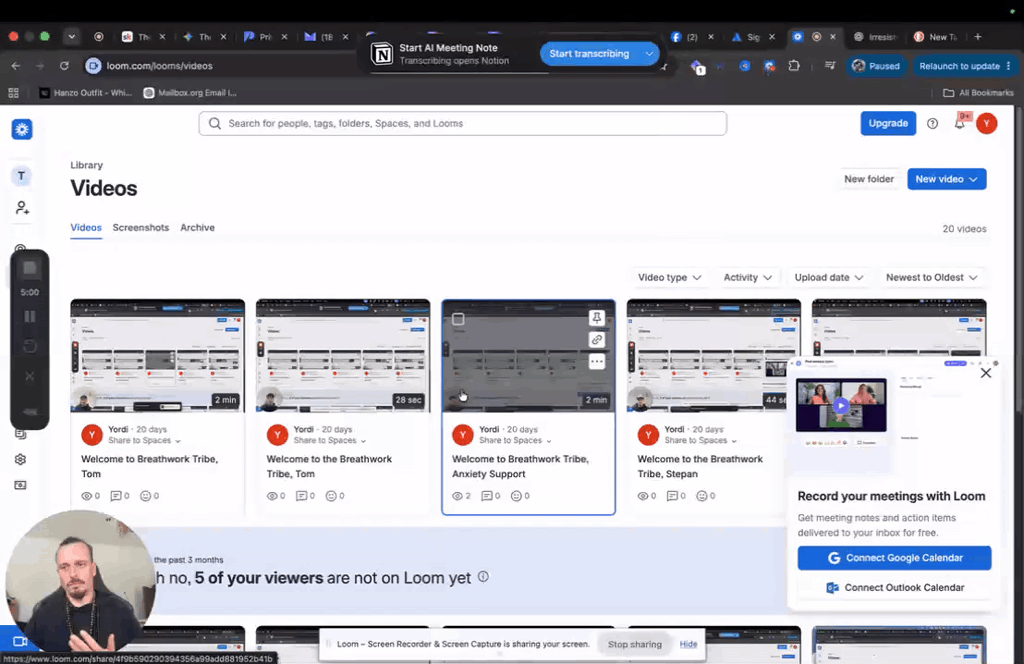Viewport: 1024px width, 664px height.
Task: Close the Record your meetings popup
Action: coord(985,373)
